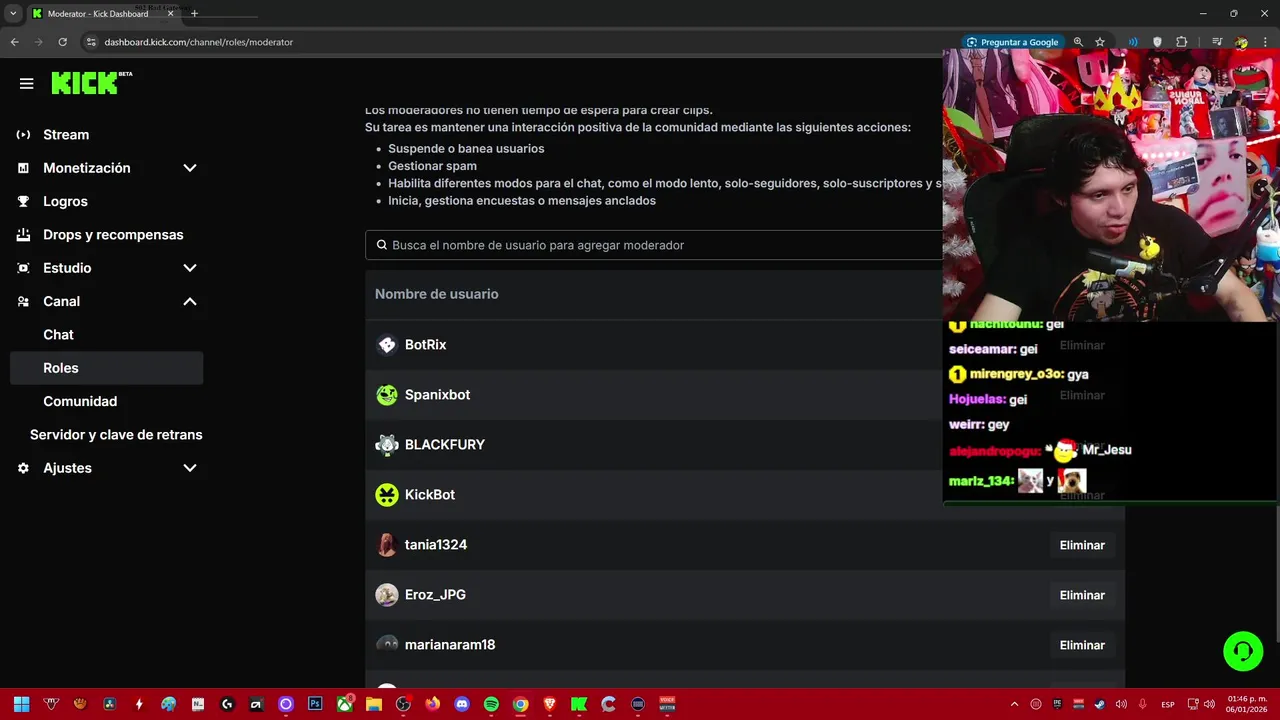Expand the Estudio chevron
This screenshot has width=1280, height=720.
(190, 268)
